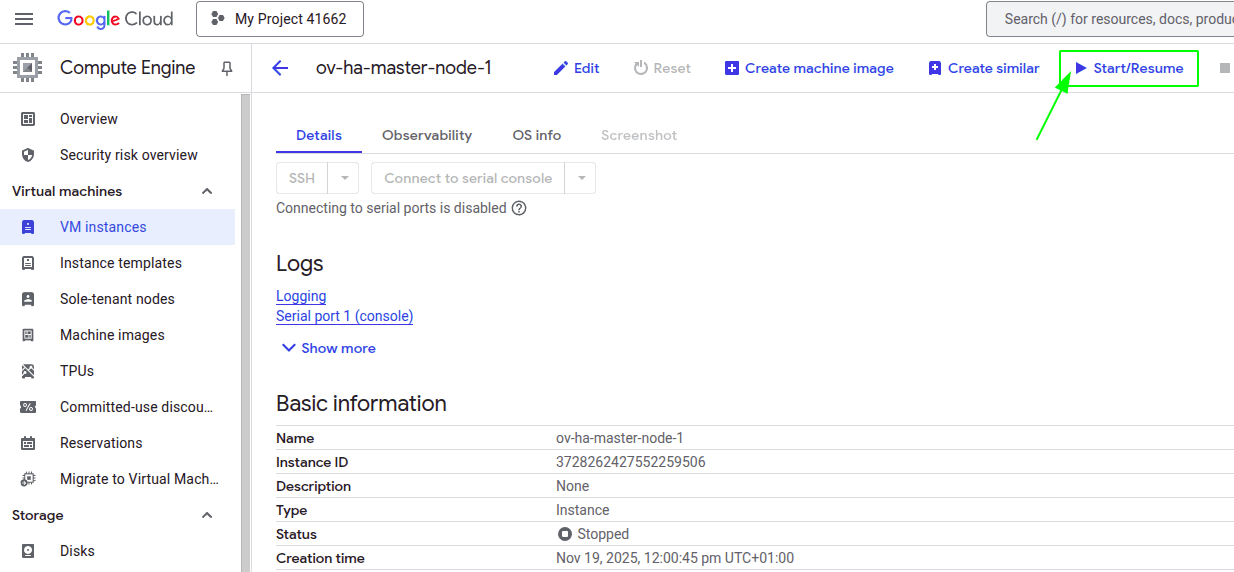Click the Instance ID 3728262427552259506
1234x572 pixels.
pyautogui.click(x=631, y=462)
